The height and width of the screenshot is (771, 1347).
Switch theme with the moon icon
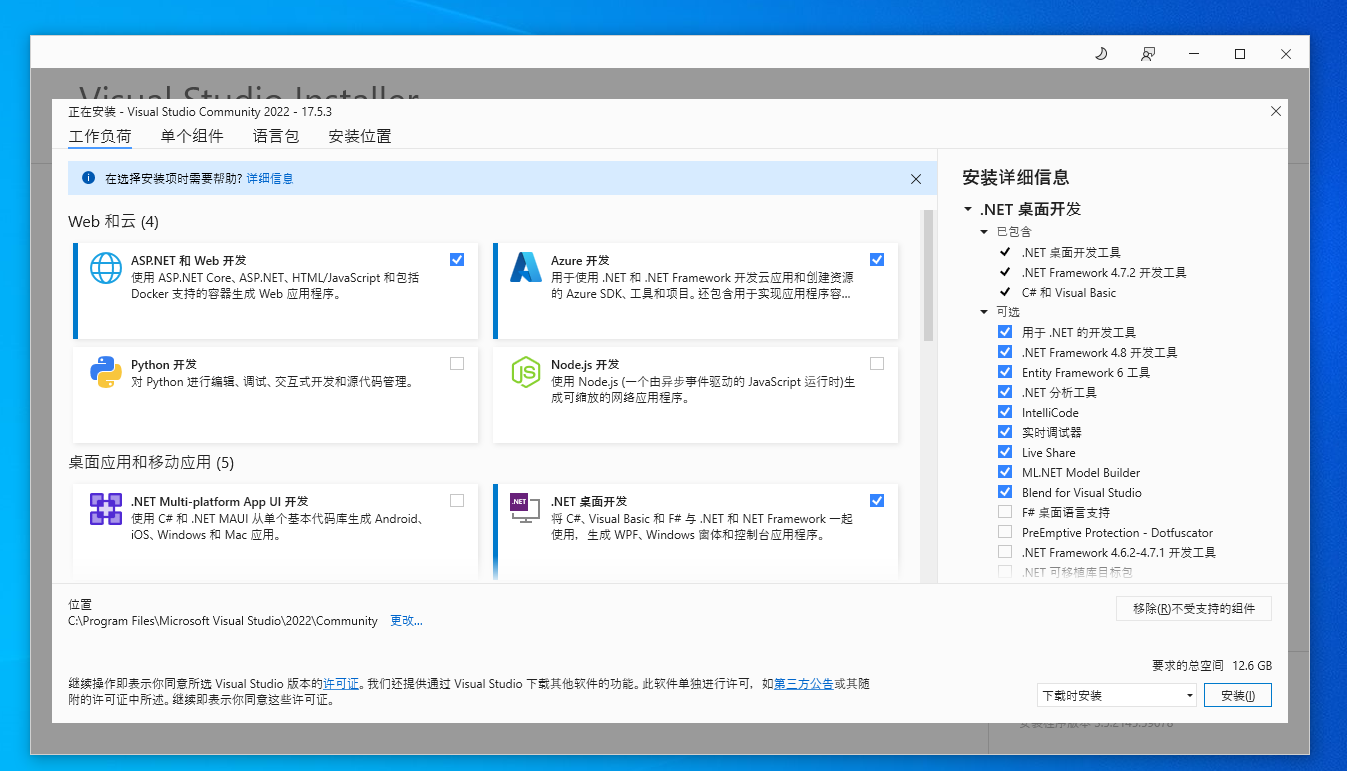click(x=1101, y=53)
